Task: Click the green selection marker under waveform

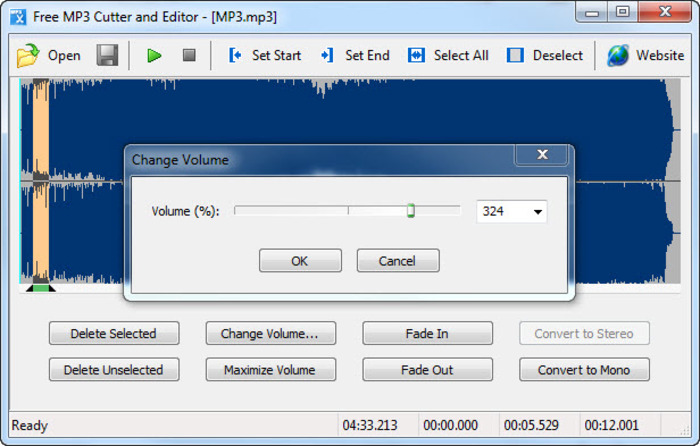Action: (40, 288)
